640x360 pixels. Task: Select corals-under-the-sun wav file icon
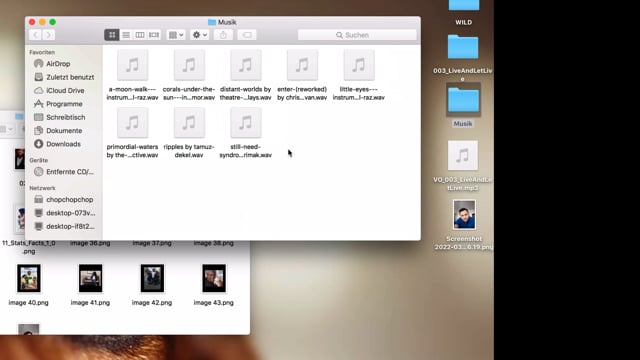coord(189,65)
